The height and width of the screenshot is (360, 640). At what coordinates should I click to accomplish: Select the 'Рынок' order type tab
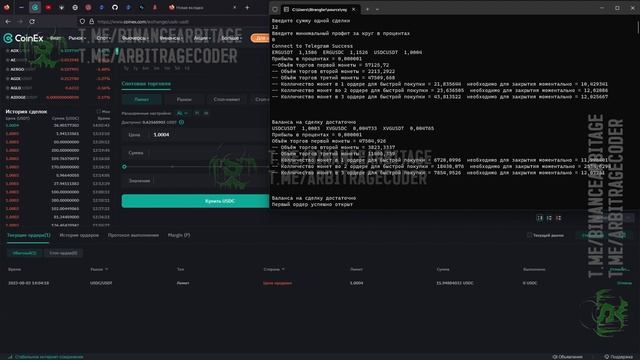184,99
